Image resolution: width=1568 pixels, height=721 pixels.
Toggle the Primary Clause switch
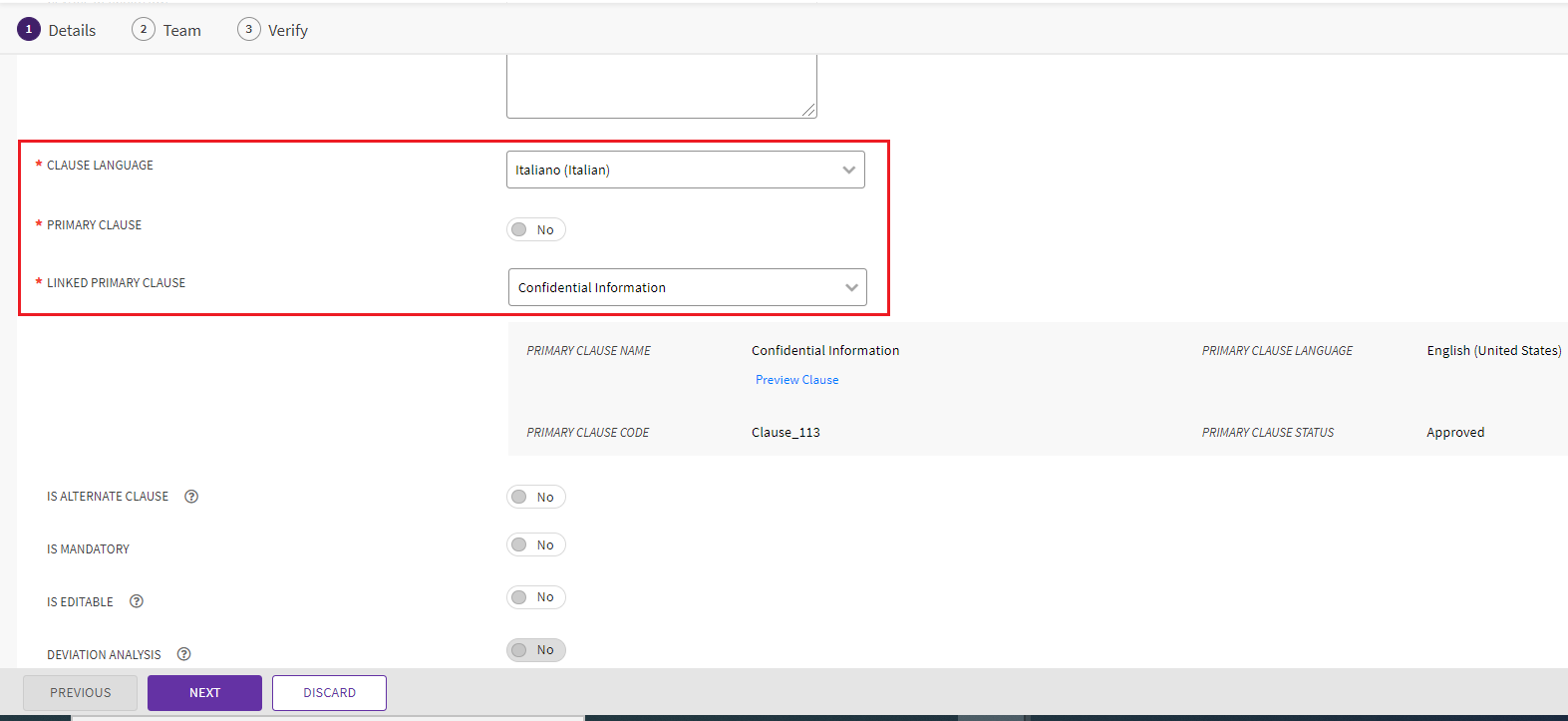[535, 230]
